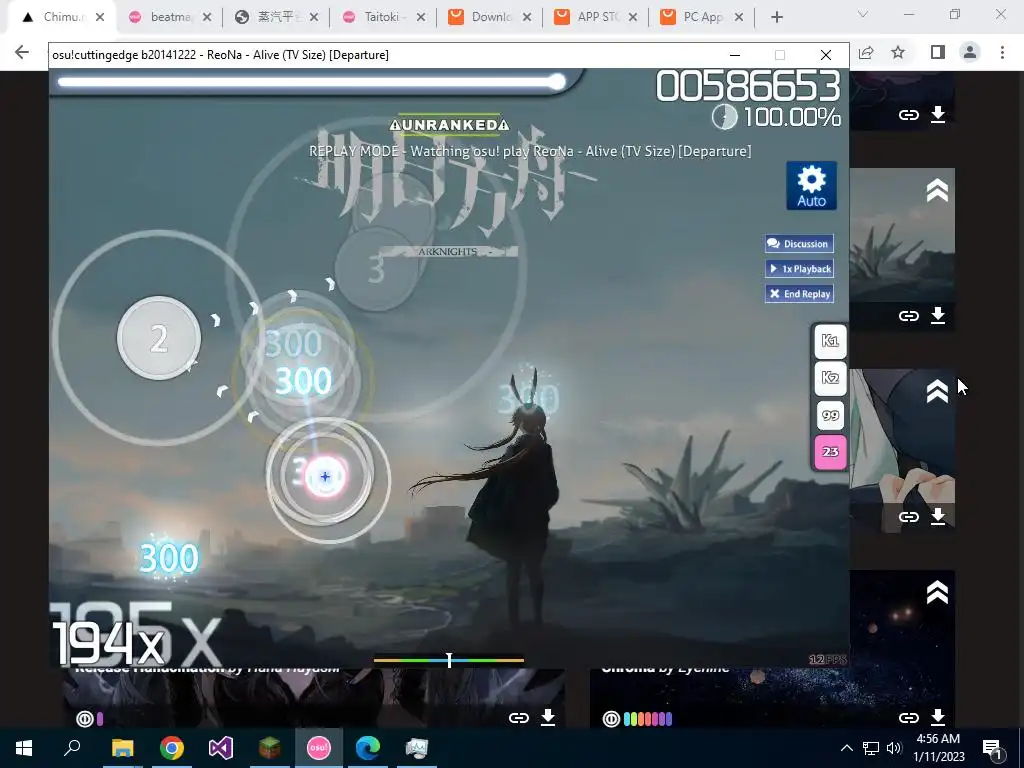Open the volume control in tray
Viewport: 1024px width, 768px height.
tap(894, 748)
